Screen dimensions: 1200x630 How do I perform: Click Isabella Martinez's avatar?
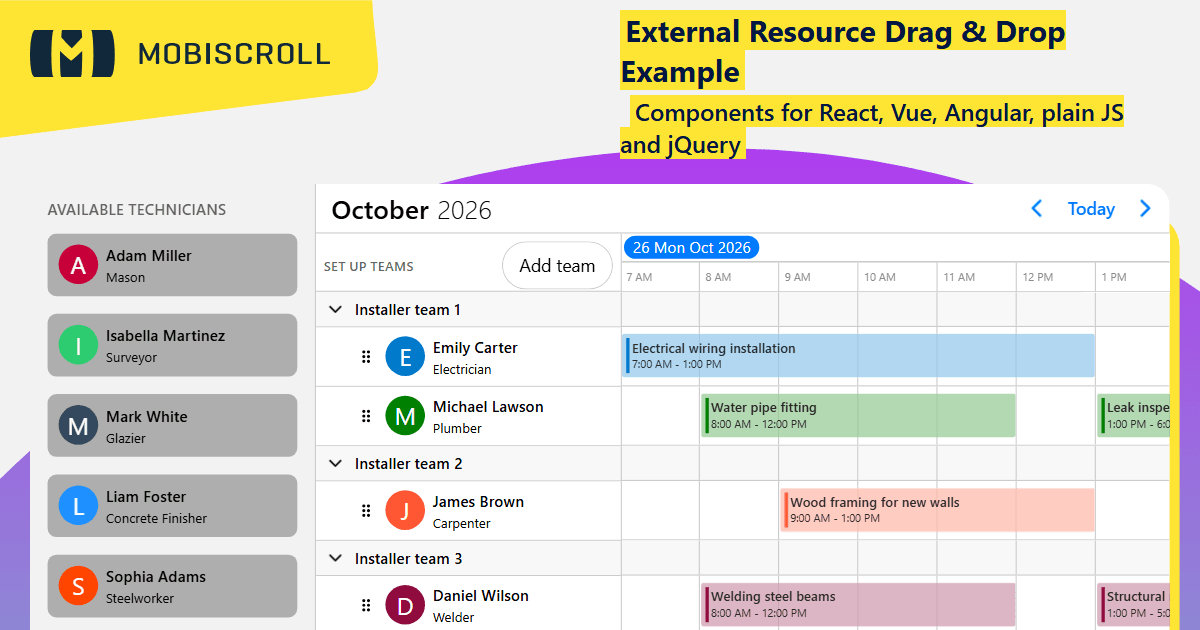[78, 345]
